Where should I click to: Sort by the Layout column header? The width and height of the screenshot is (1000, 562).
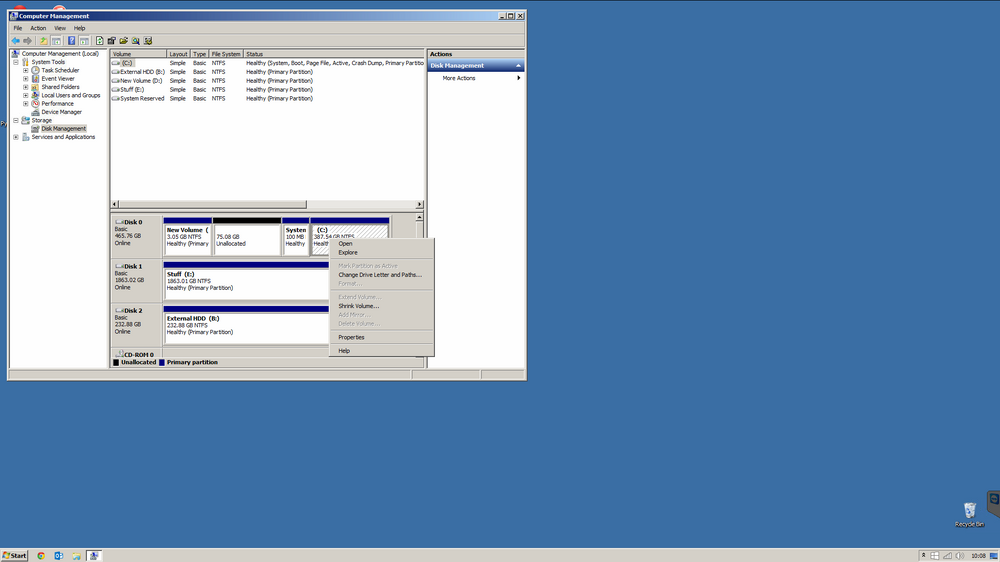[179, 54]
